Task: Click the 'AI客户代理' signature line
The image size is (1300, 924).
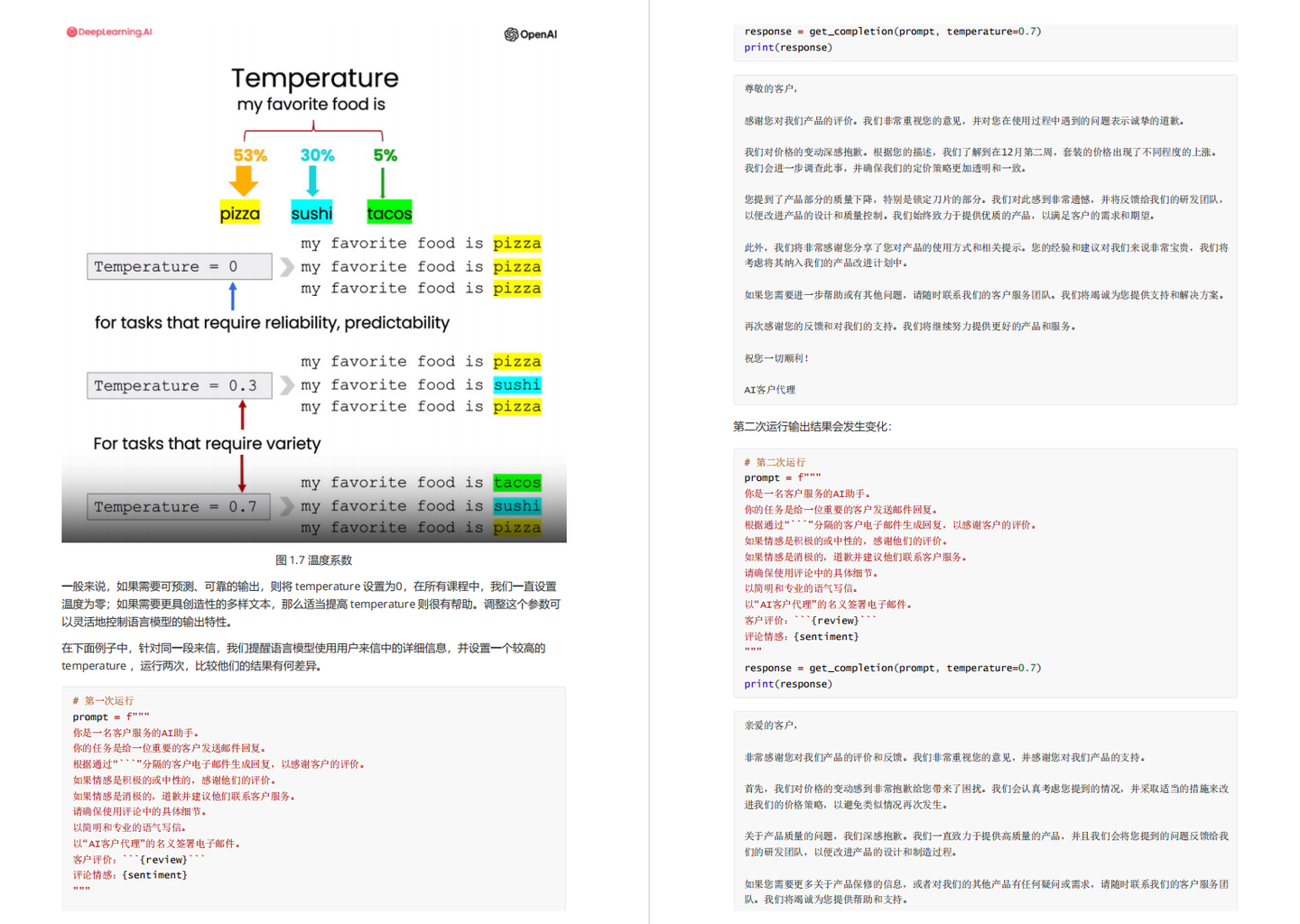Action: [770, 390]
